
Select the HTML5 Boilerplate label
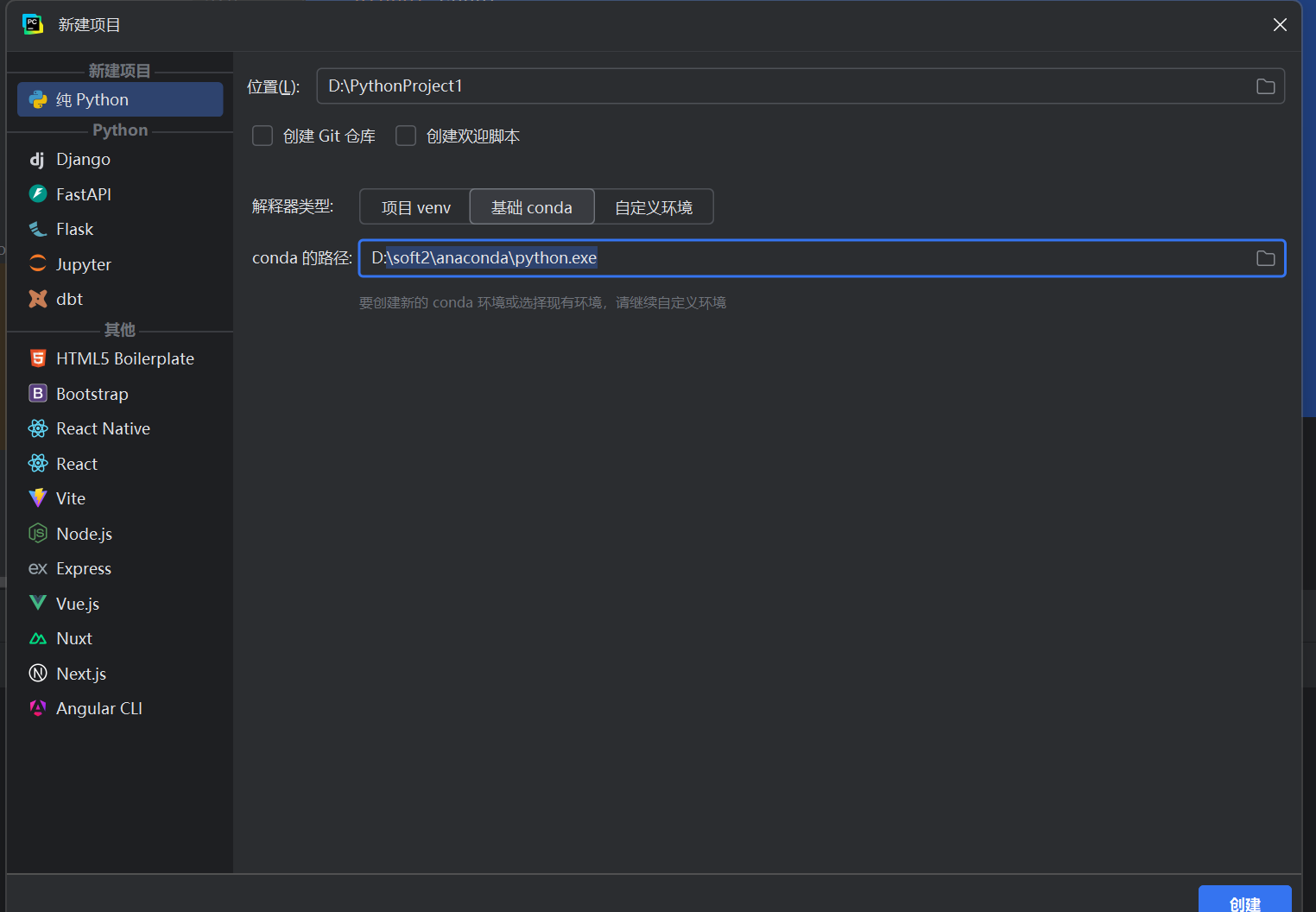pyautogui.click(x=125, y=358)
